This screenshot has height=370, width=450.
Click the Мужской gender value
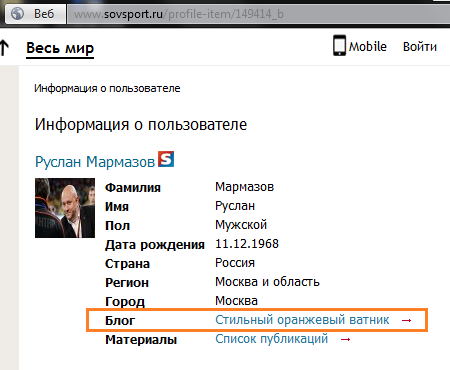241,225
